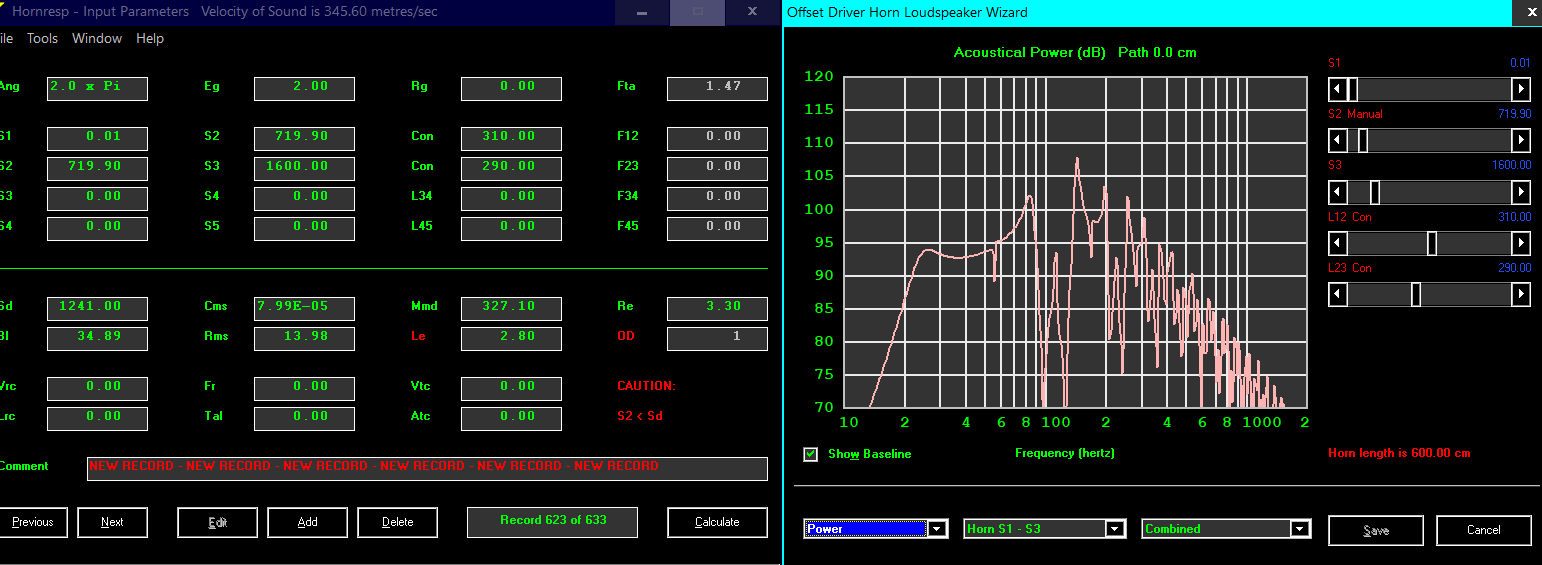Select the Vtc input field
This screenshot has width=1542, height=565.
point(511,388)
